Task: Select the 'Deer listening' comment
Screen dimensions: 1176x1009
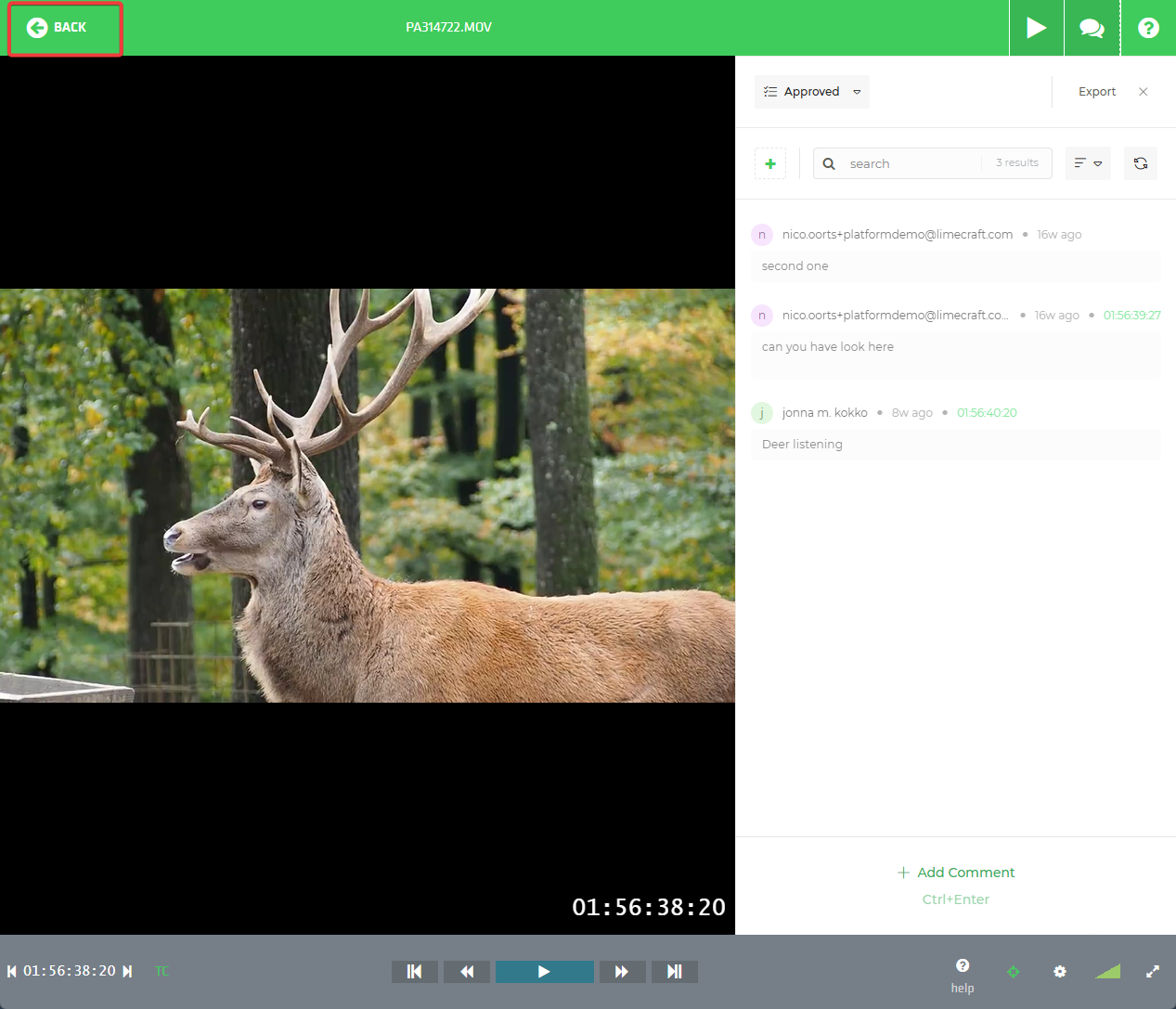Action: point(956,445)
